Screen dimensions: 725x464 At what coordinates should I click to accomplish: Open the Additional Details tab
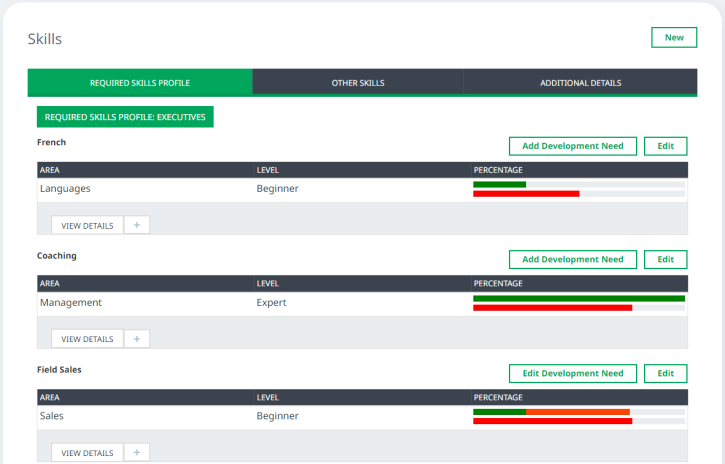(580, 83)
